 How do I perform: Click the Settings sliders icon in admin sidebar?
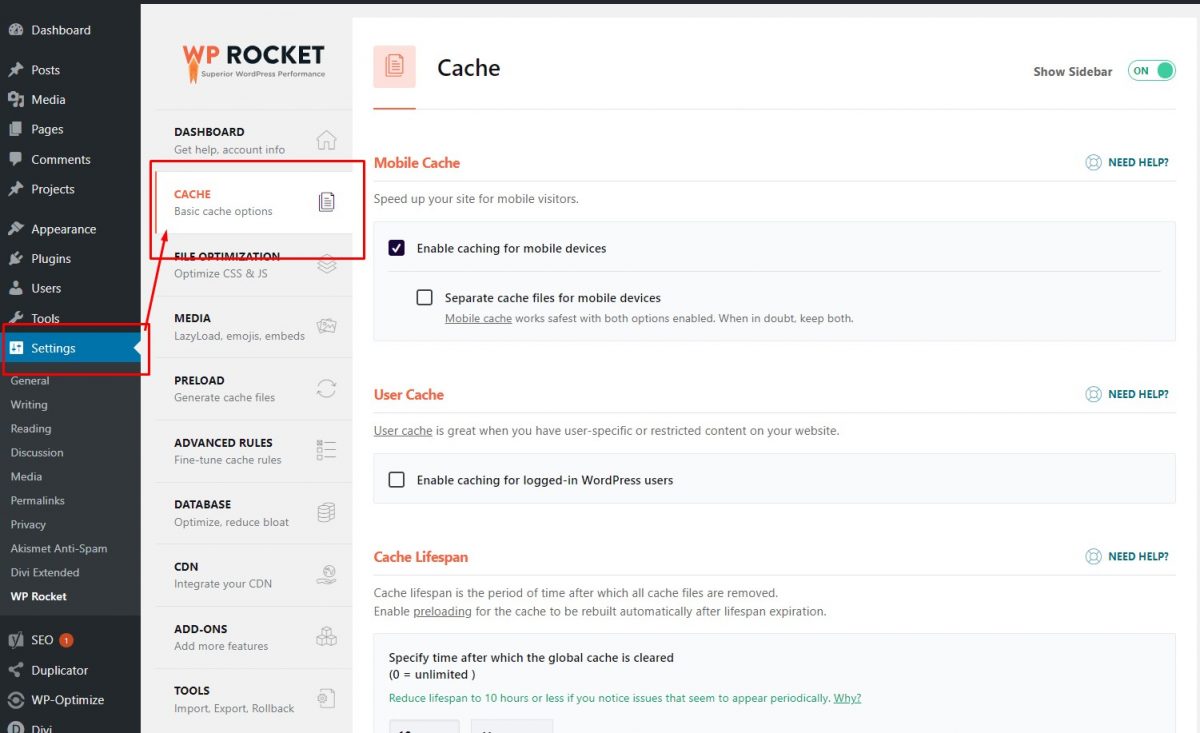[16, 348]
